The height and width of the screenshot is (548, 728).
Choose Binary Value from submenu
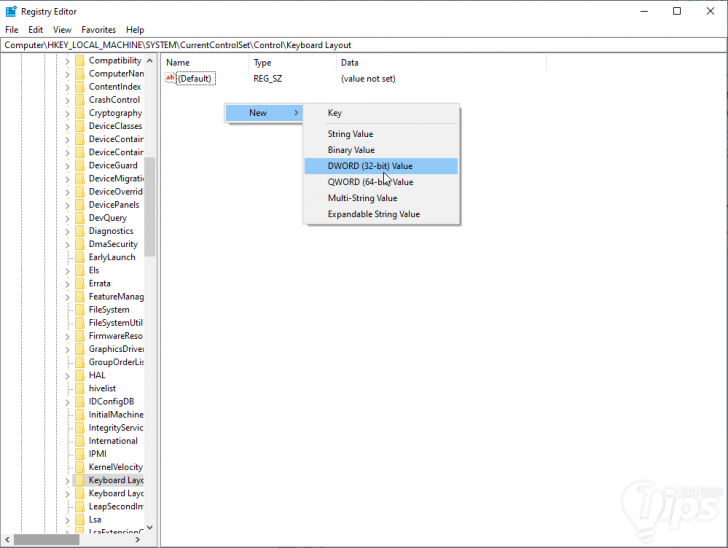coord(381,150)
